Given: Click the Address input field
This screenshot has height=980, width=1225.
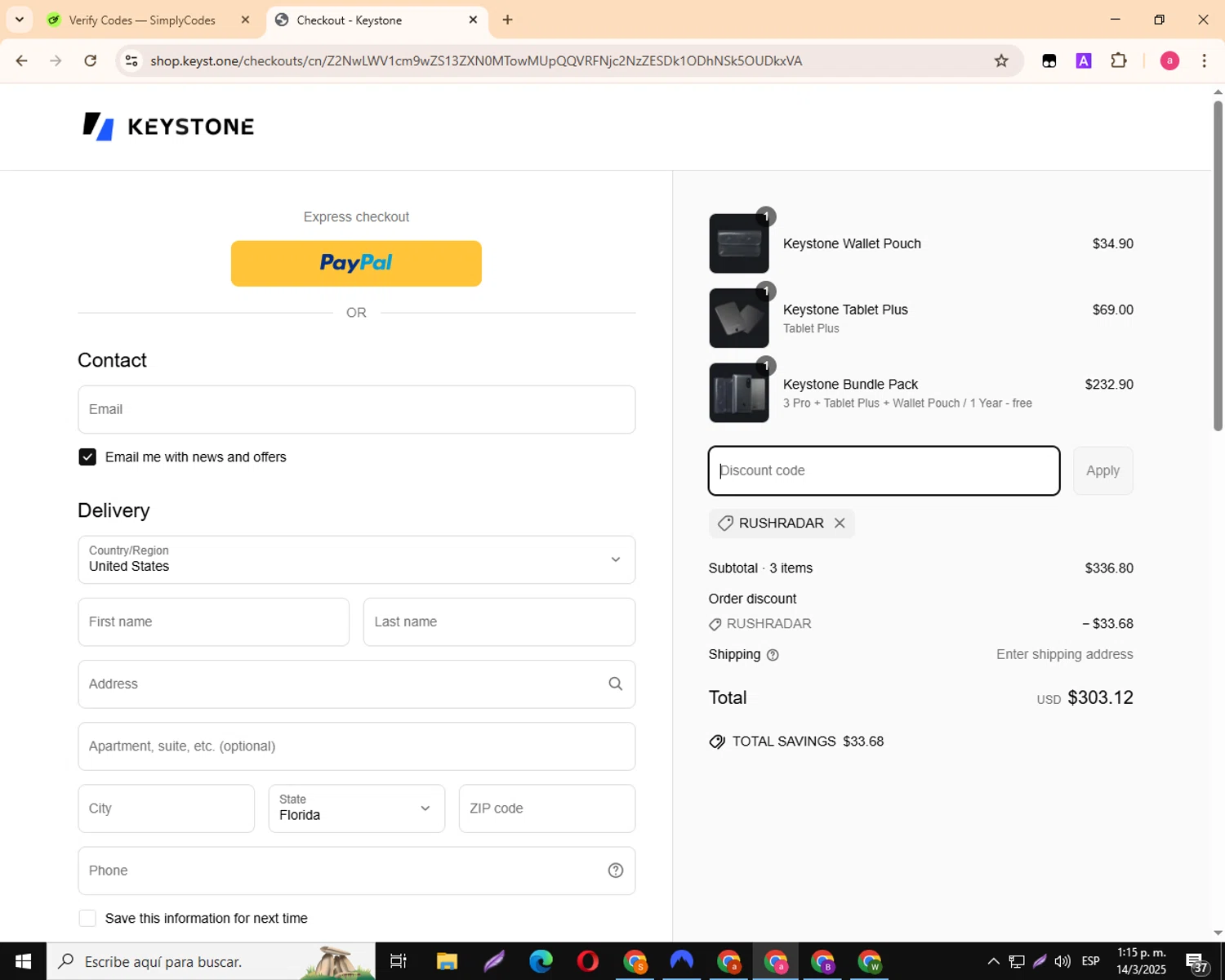Looking at the screenshot, I should pyautogui.click(x=356, y=684).
